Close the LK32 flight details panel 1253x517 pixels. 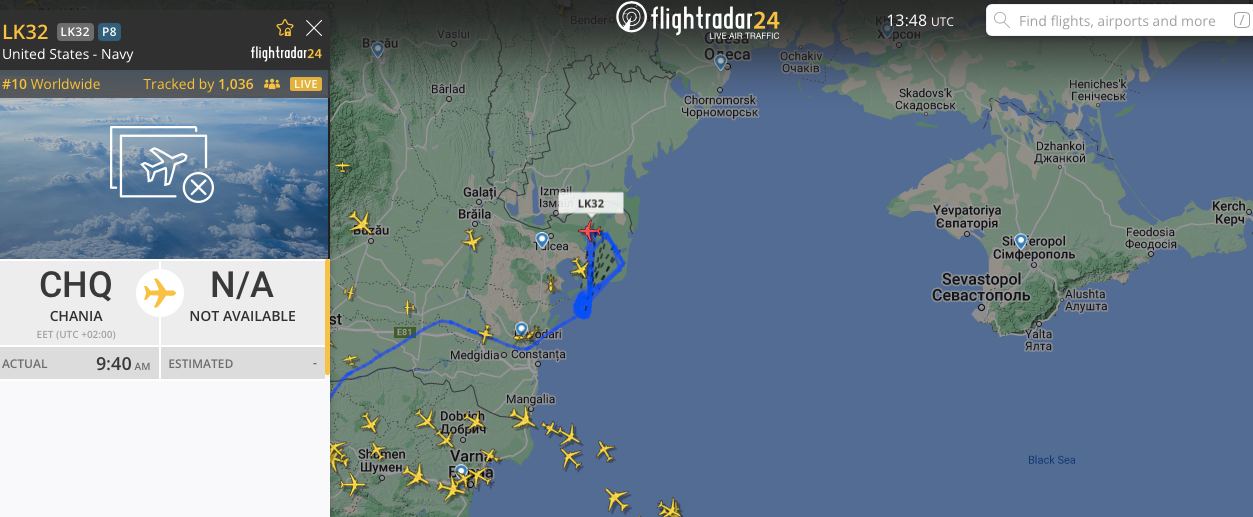pyautogui.click(x=314, y=28)
